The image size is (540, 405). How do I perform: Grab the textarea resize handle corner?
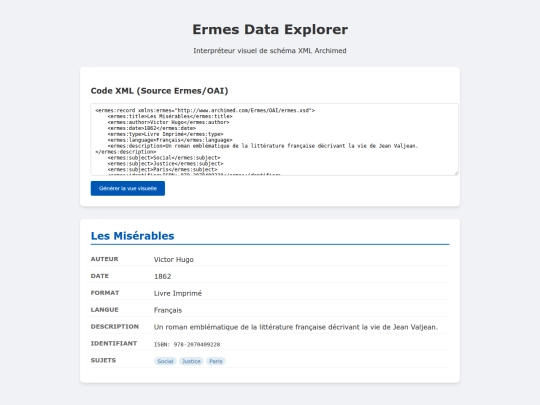coord(456,173)
